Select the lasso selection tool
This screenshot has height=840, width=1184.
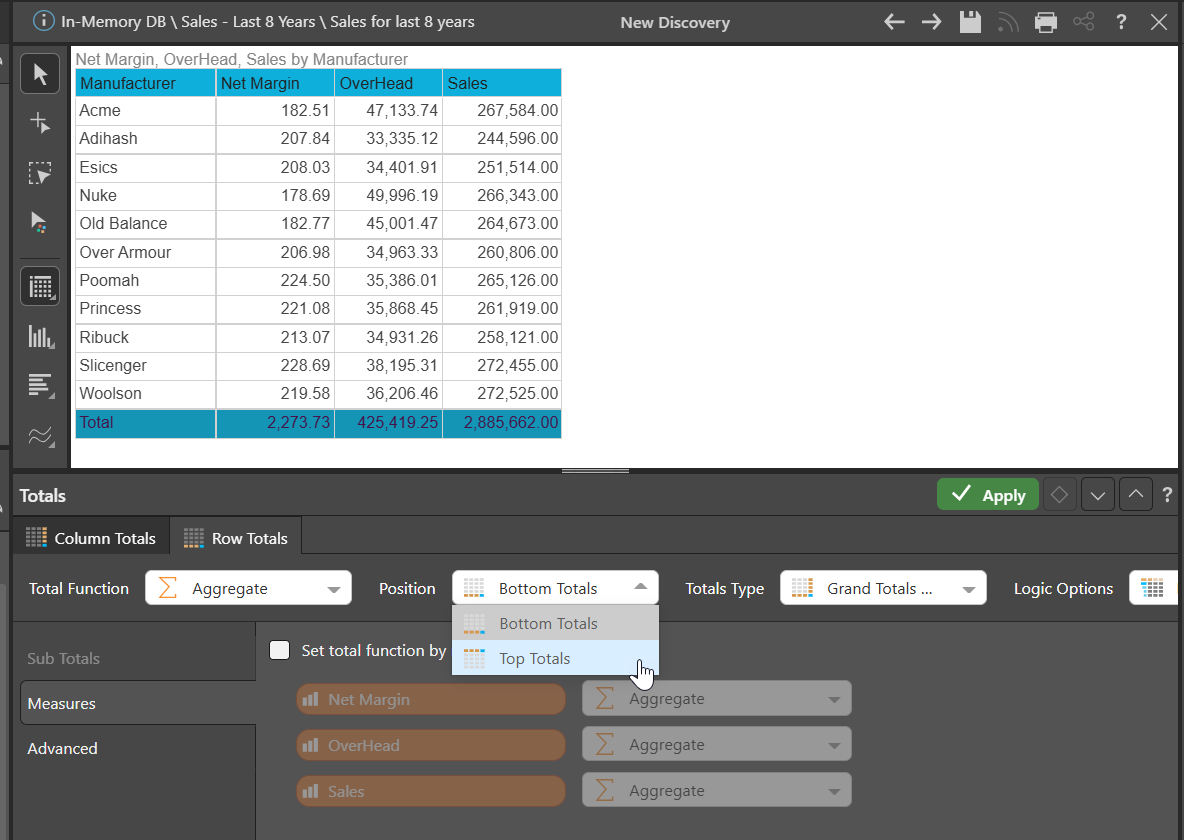click(40, 173)
